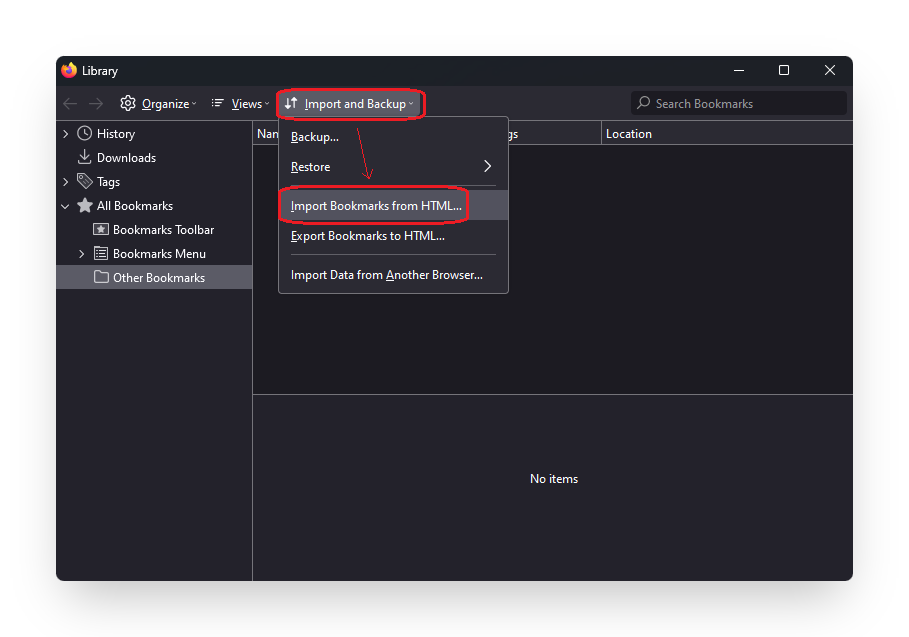
Task: Select Export Bookmarks to HTML
Action: [368, 236]
